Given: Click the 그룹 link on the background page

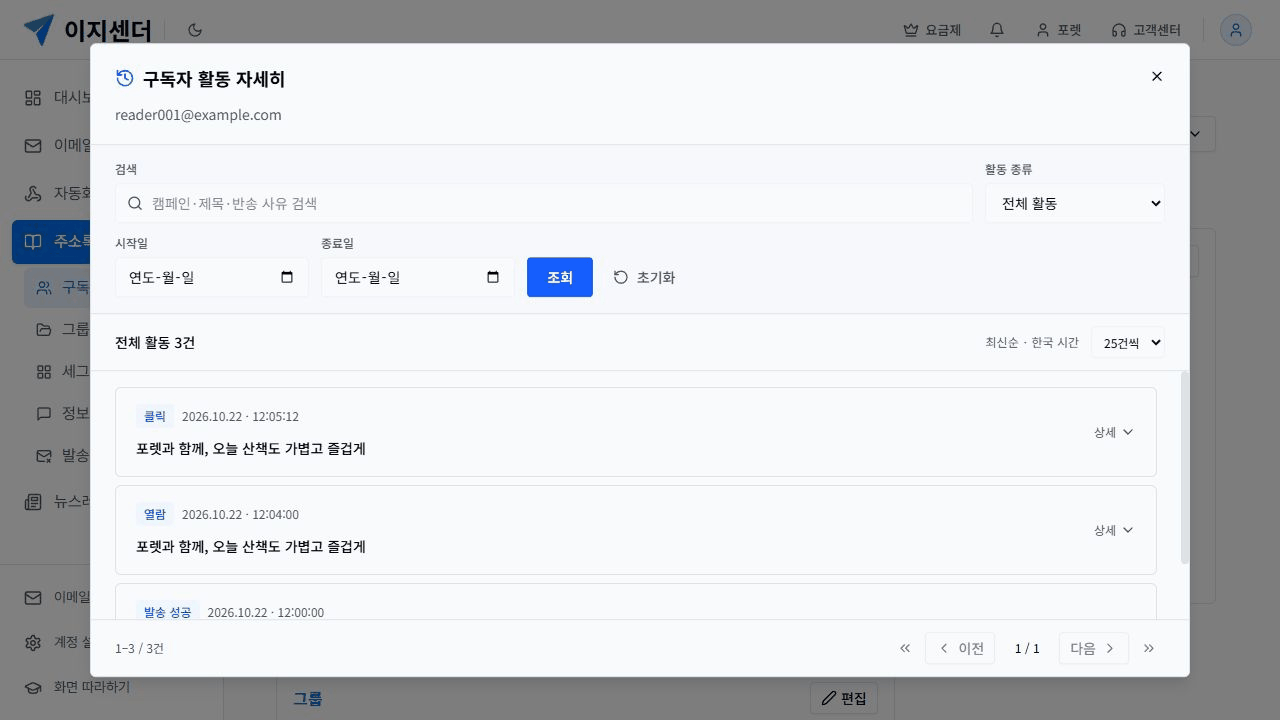Looking at the screenshot, I should pyautogui.click(x=307, y=698).
